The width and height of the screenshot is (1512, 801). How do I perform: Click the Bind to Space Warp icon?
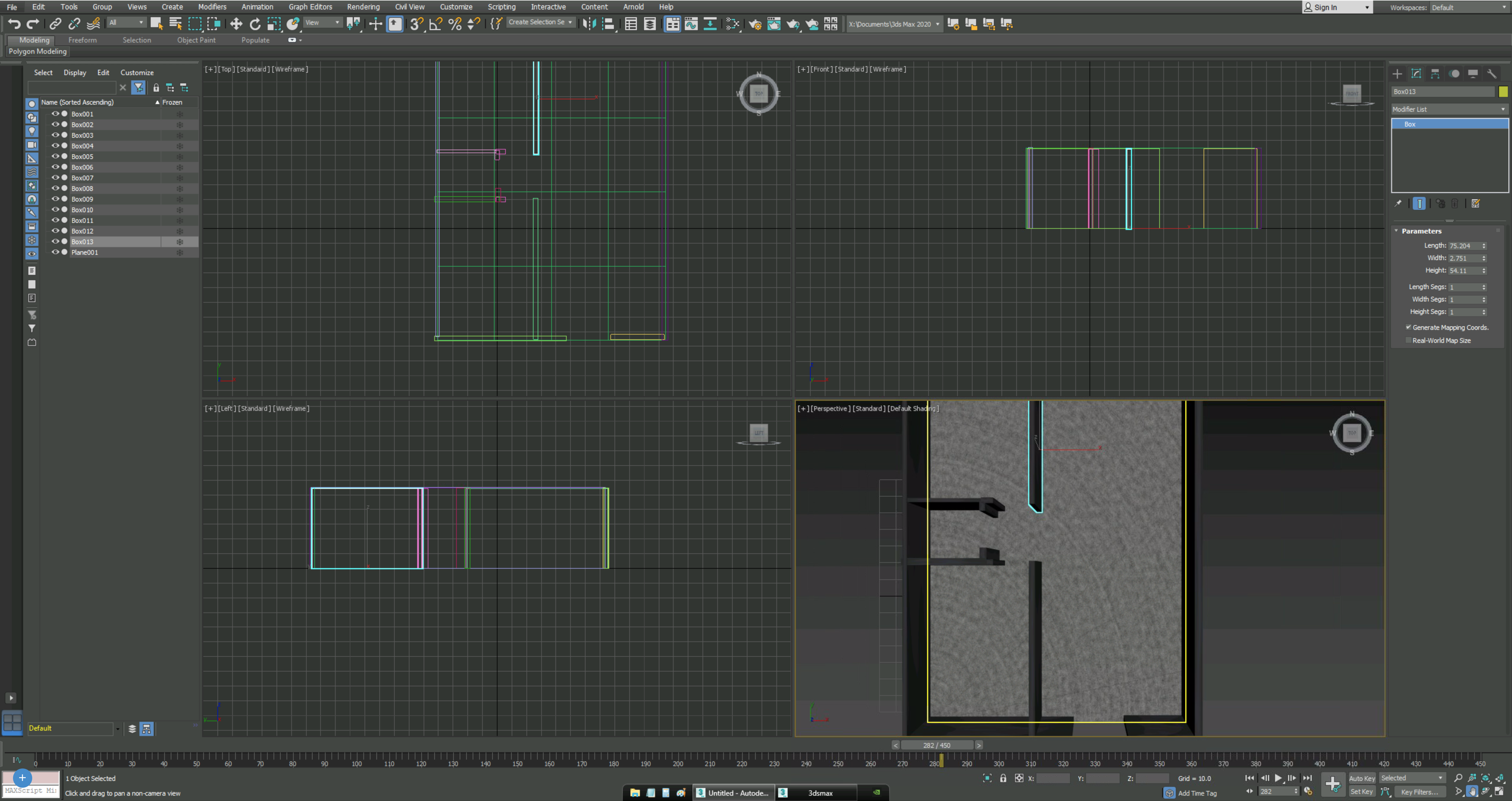click(93, 23)
